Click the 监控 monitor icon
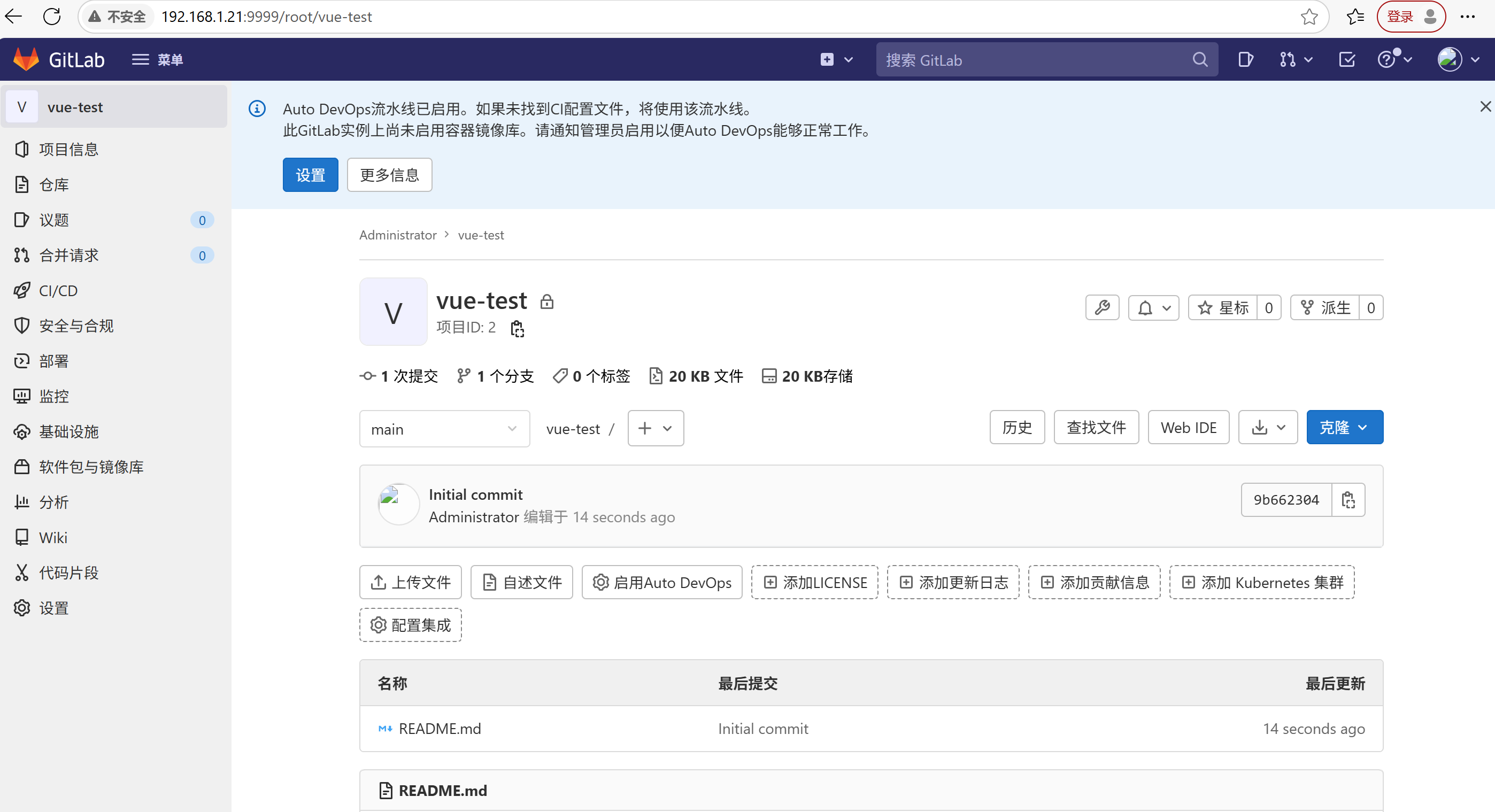The image size is (1495, 812). (x=21, y=397)
